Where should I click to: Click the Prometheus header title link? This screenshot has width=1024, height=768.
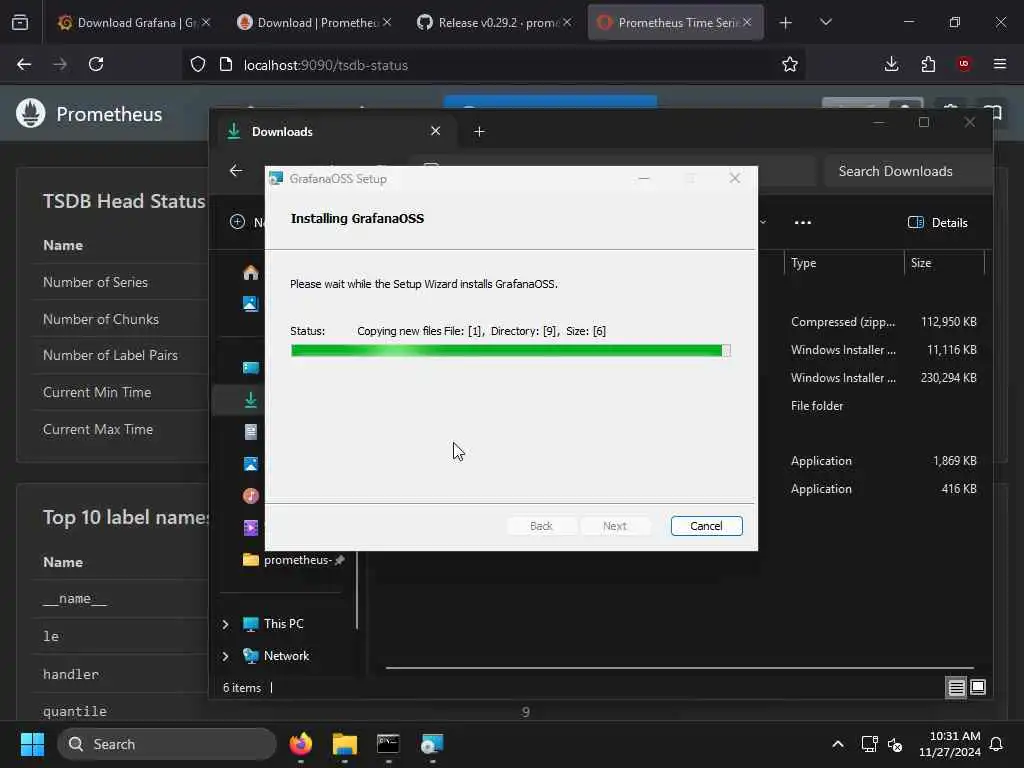coord(109,114)
